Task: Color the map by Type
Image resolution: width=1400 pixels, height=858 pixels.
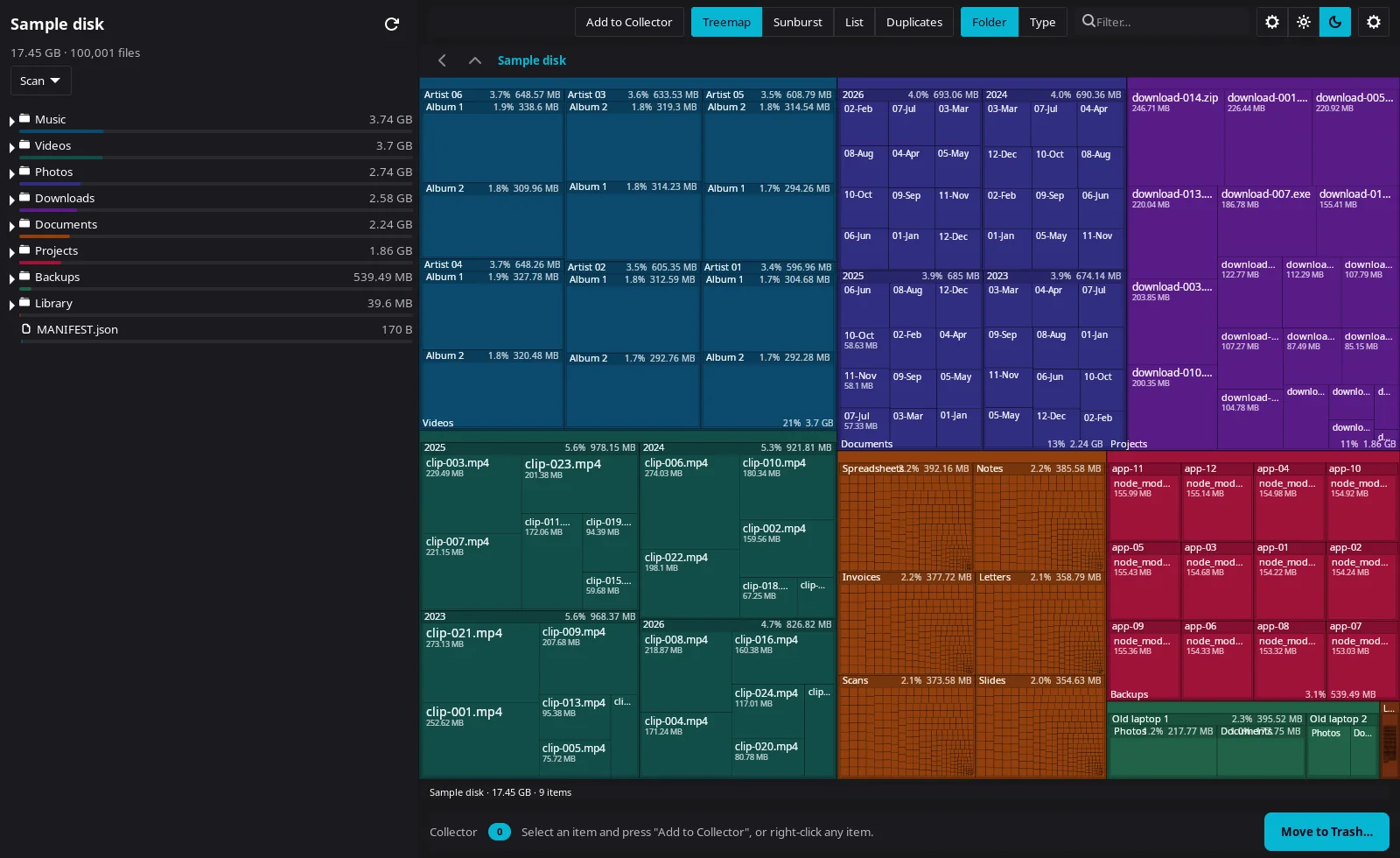Action: pyautogui.click(x=1042, y=22)
